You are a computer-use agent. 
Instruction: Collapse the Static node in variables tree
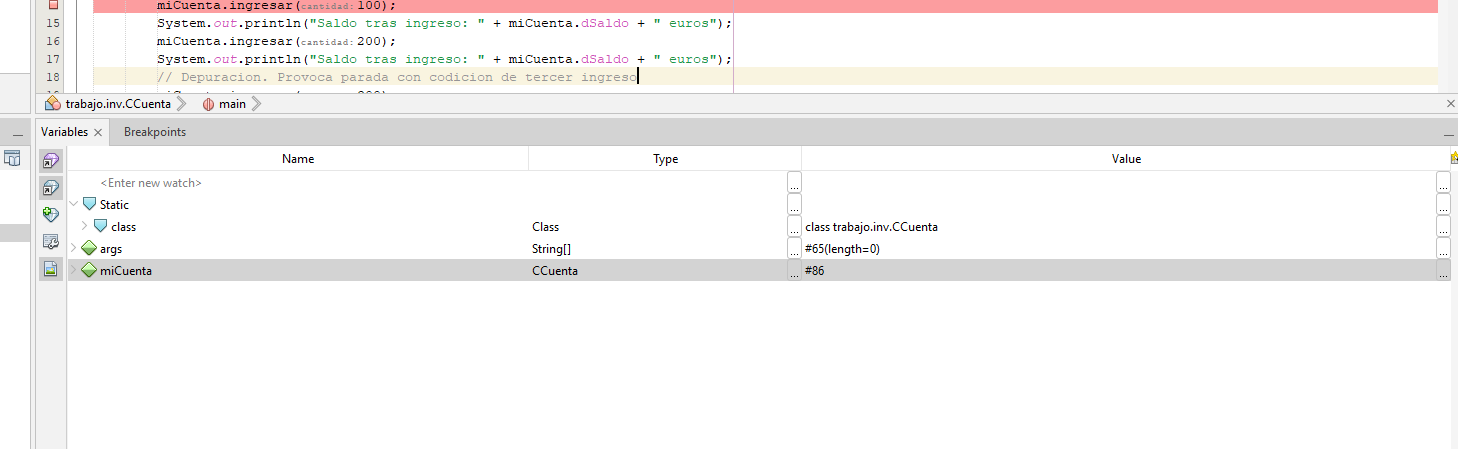tap(74, 204)
